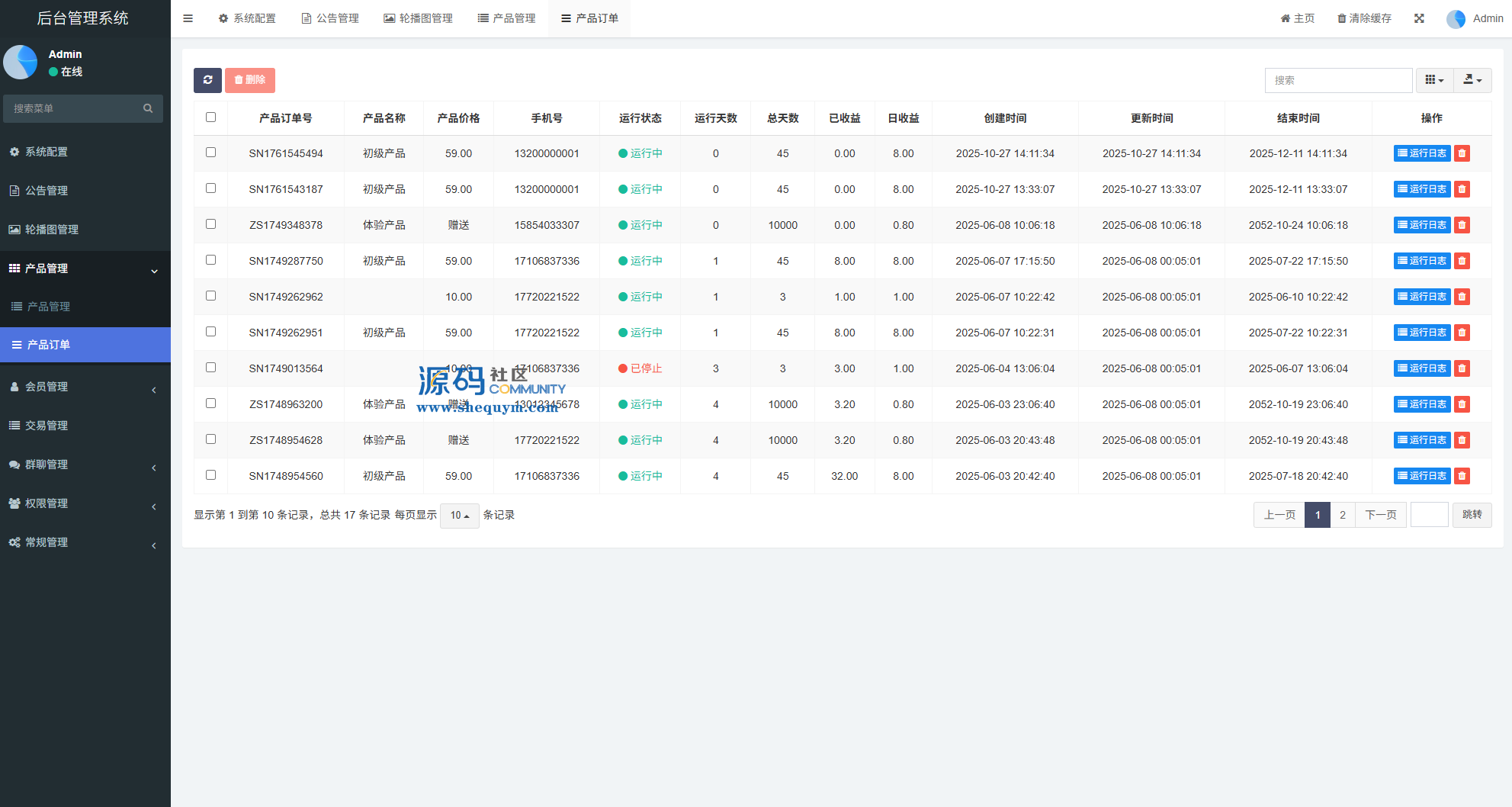Toggle the sidebar with the hamburger icon
1512x807 pixels.
(188, 18)
